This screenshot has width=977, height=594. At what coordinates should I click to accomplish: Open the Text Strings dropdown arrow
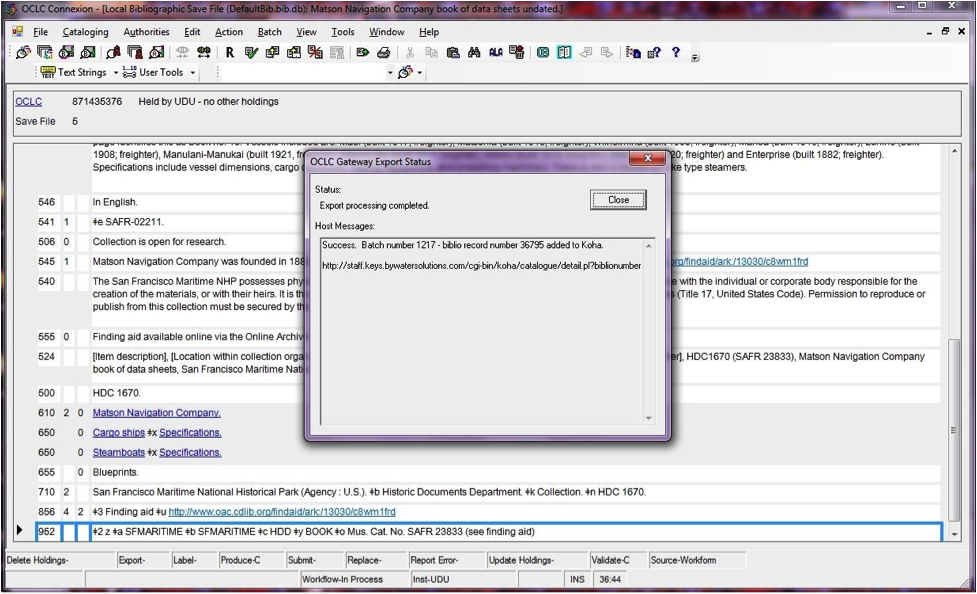116,73
